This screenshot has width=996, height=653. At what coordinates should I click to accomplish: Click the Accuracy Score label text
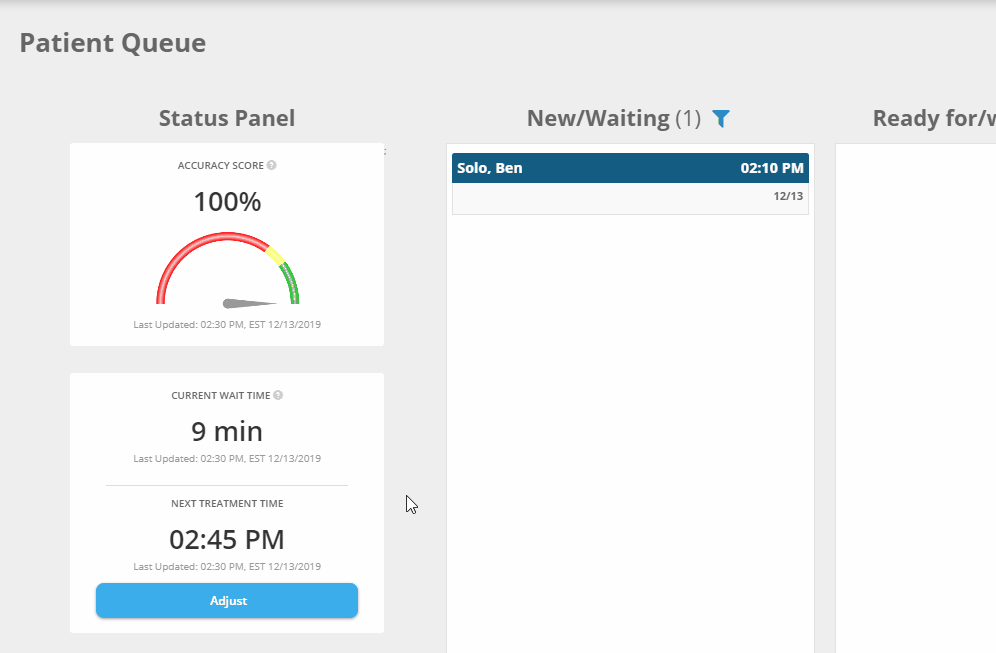point(220,165)
